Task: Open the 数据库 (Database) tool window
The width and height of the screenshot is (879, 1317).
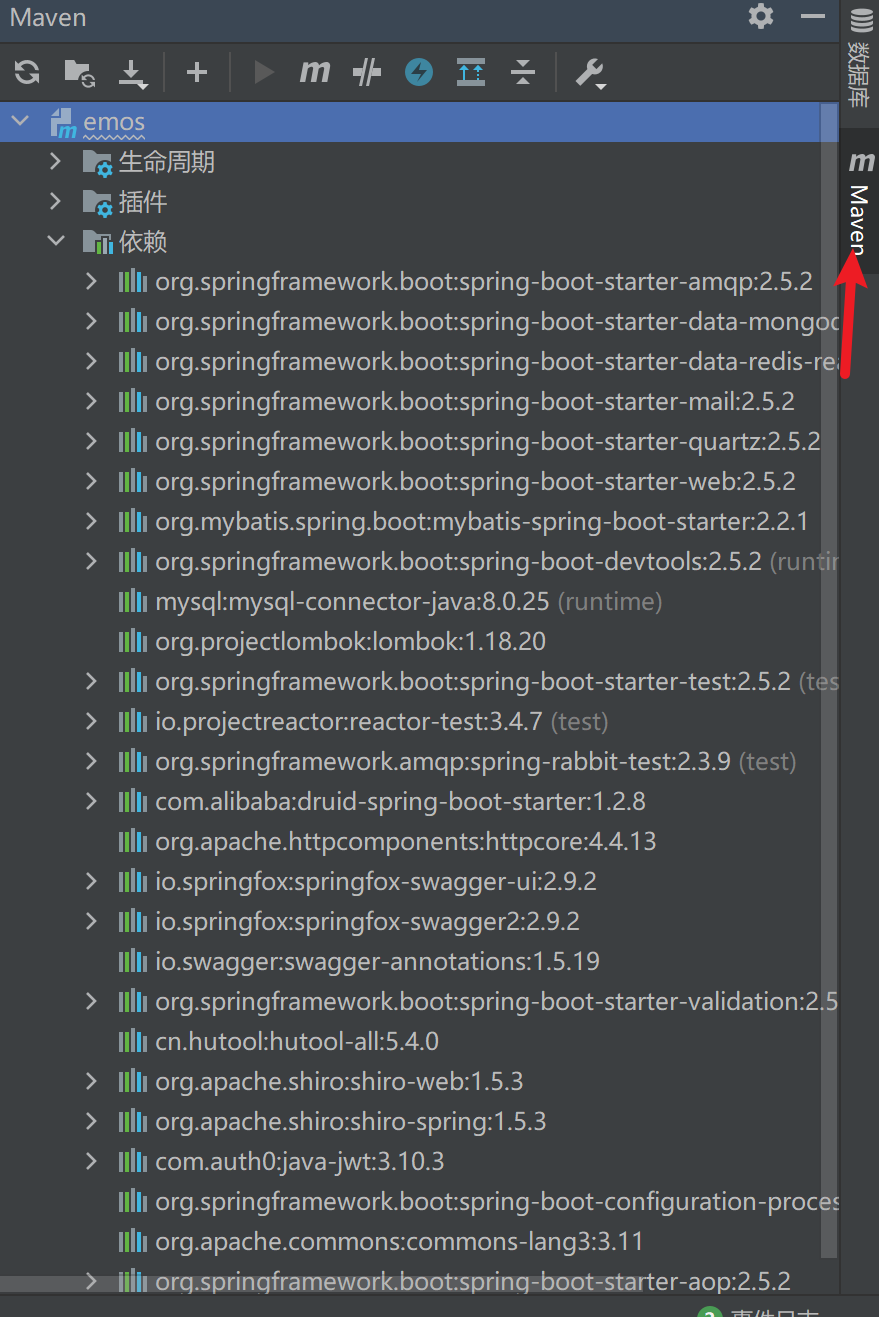Action: pos(860,60)
